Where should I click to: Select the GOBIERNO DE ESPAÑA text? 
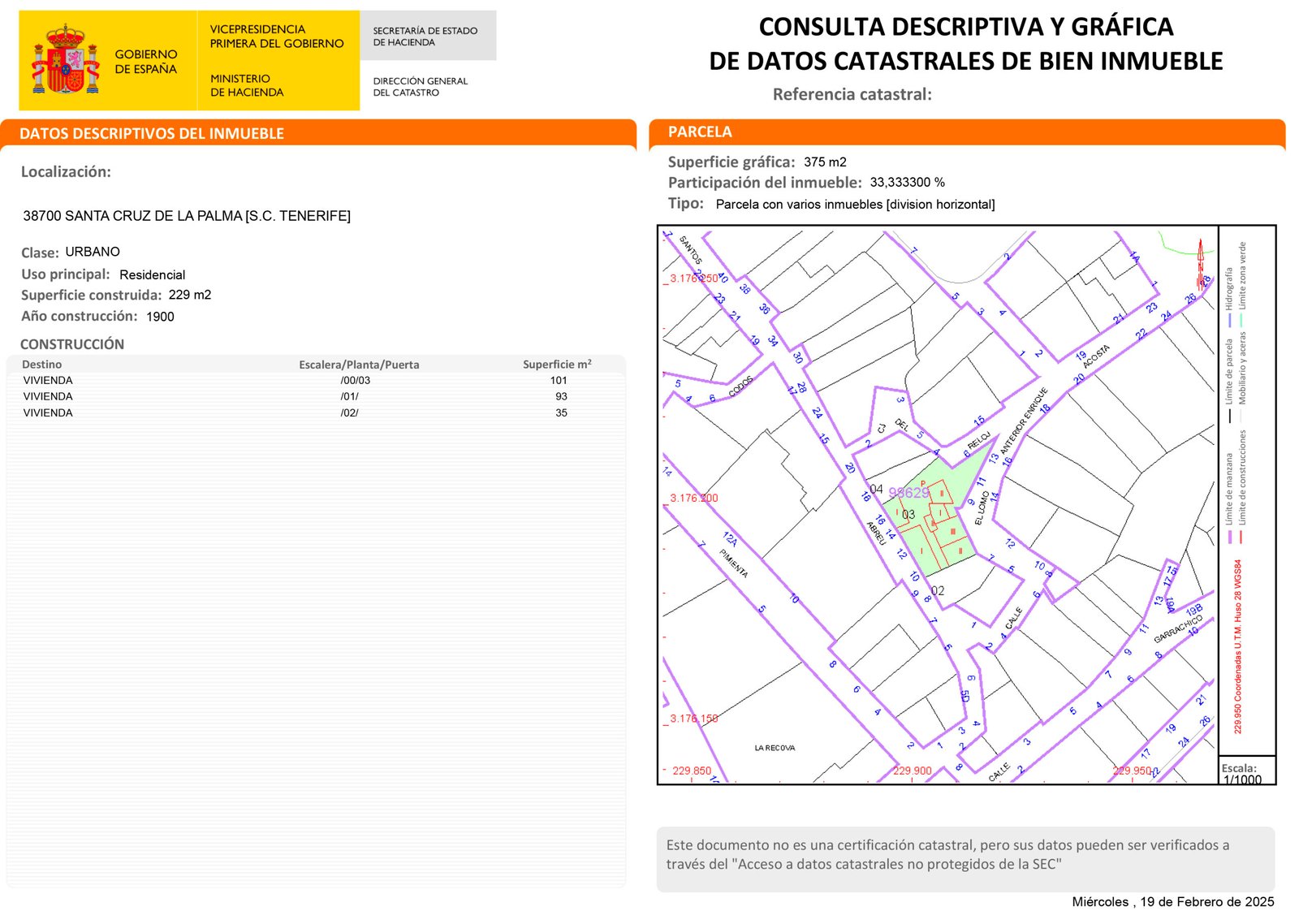[x=146, y=62]
